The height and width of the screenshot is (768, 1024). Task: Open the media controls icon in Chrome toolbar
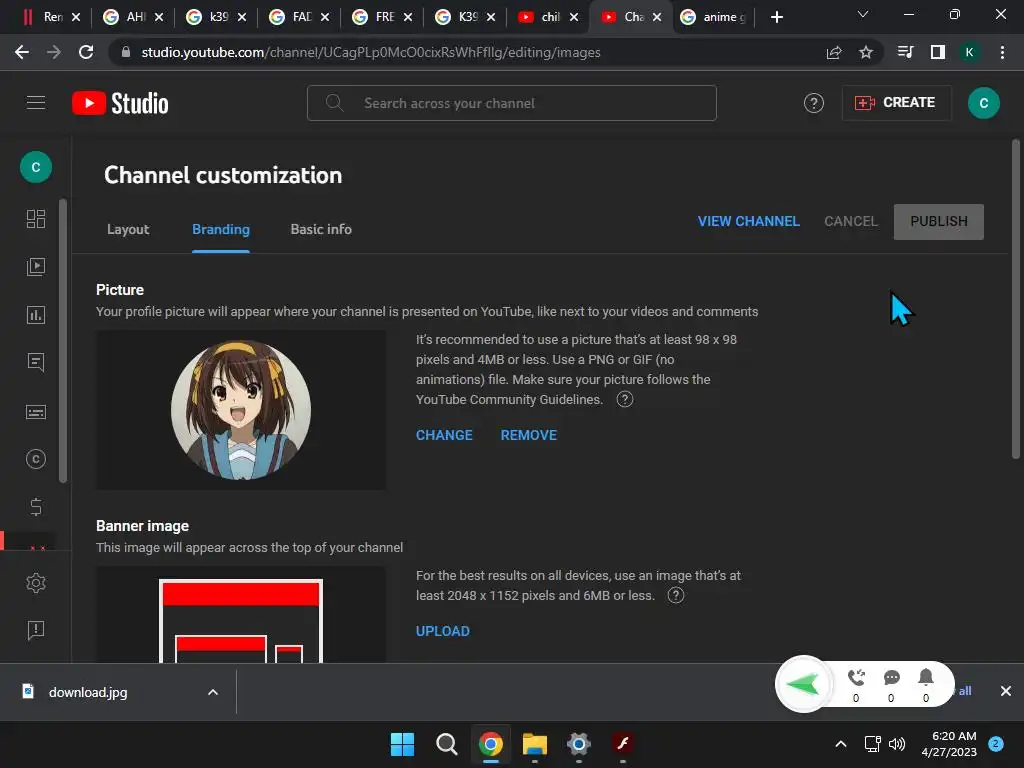(905, 52)
